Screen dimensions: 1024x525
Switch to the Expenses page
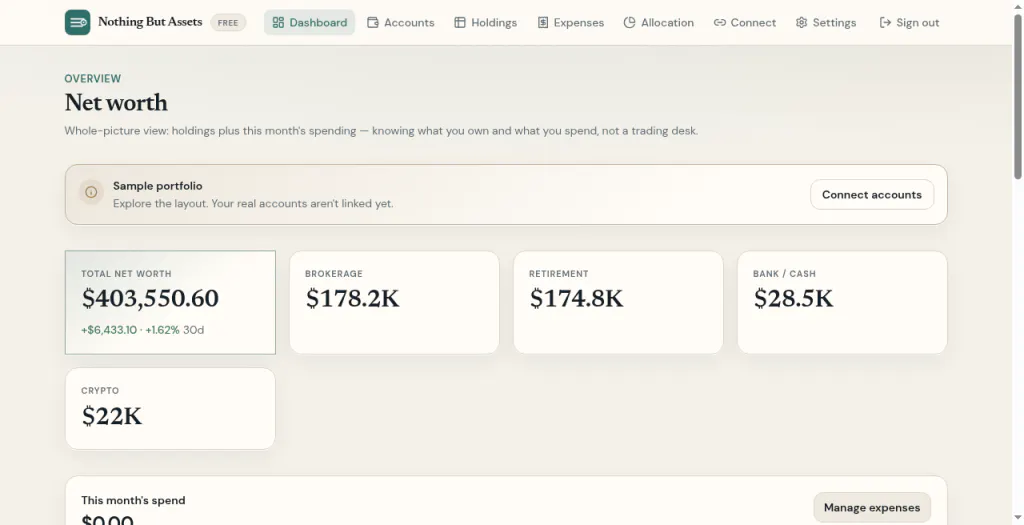point(571,22)
